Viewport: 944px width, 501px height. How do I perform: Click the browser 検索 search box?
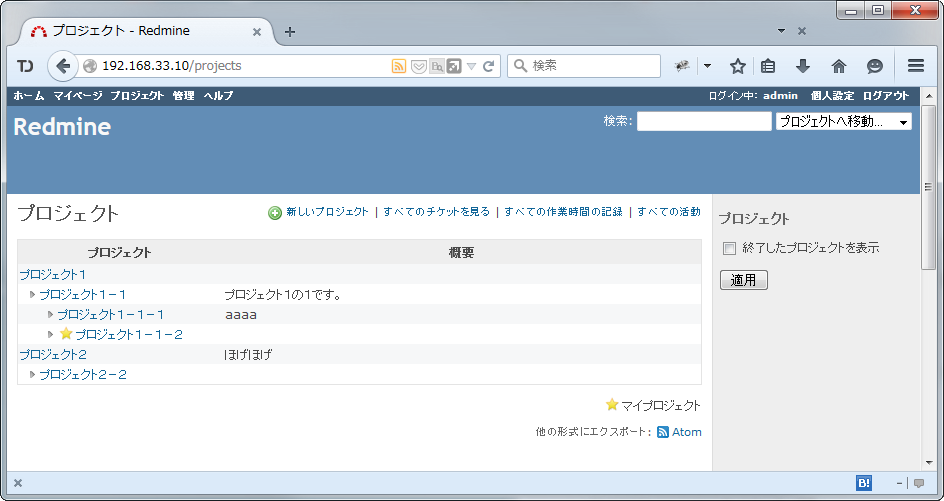pos(584,66)
